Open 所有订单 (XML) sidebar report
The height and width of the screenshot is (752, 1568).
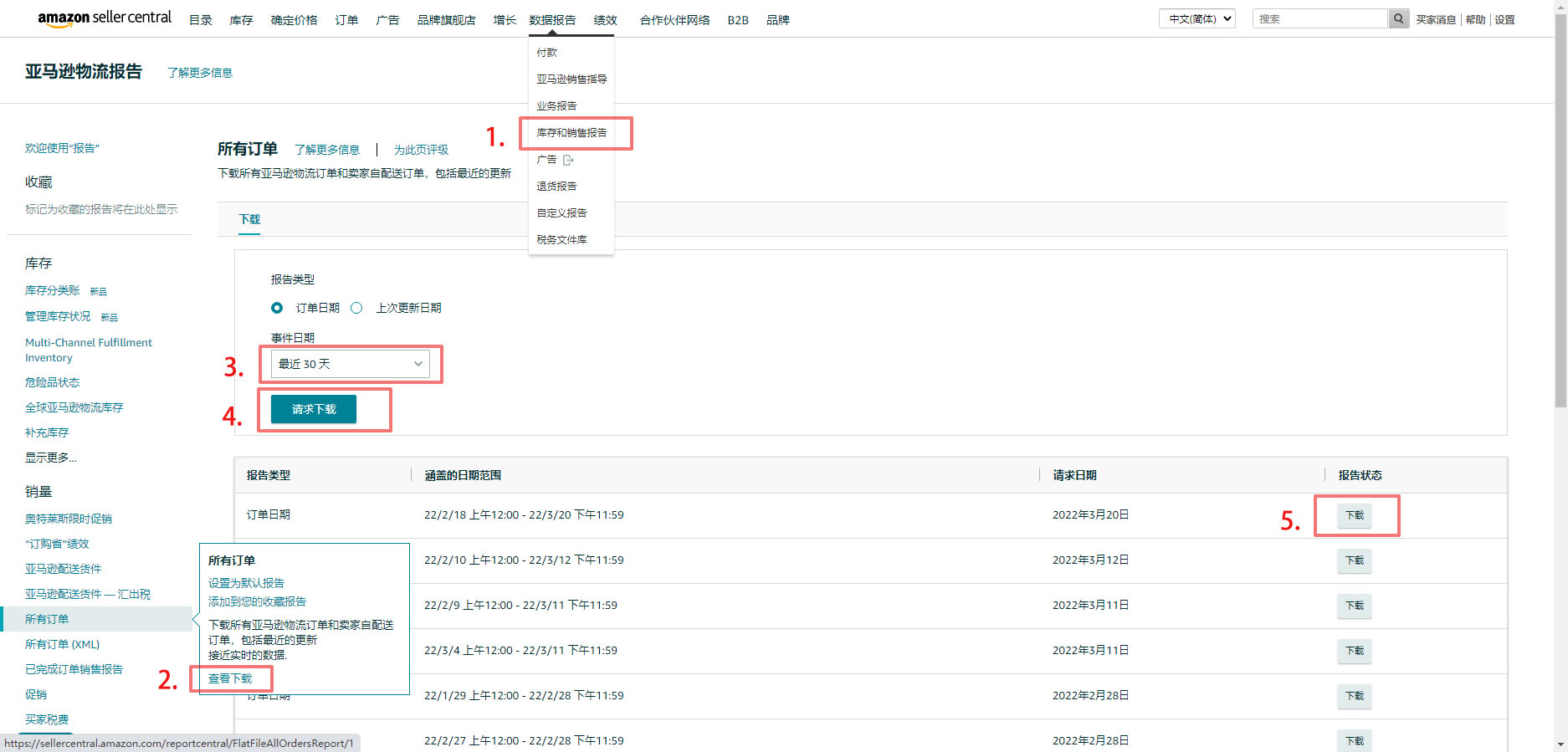pyautogui.click(x=62, y=644)
